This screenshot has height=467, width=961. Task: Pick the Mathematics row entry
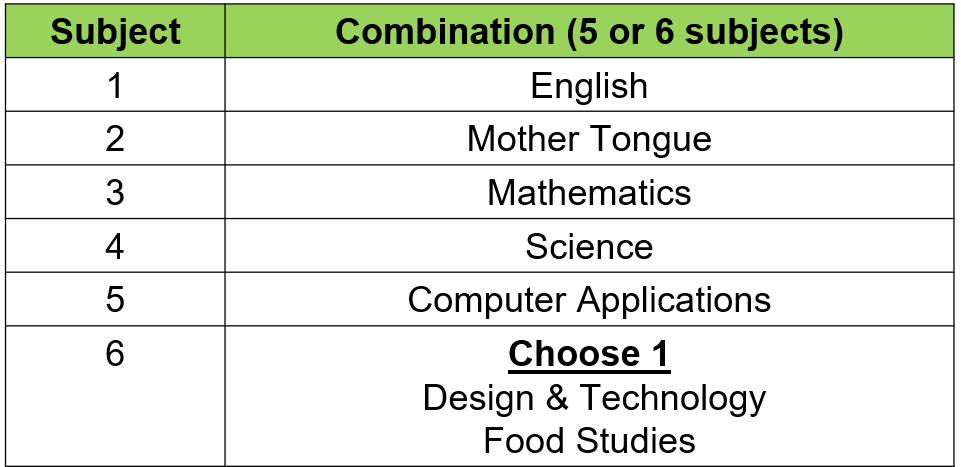pos(589,193)
